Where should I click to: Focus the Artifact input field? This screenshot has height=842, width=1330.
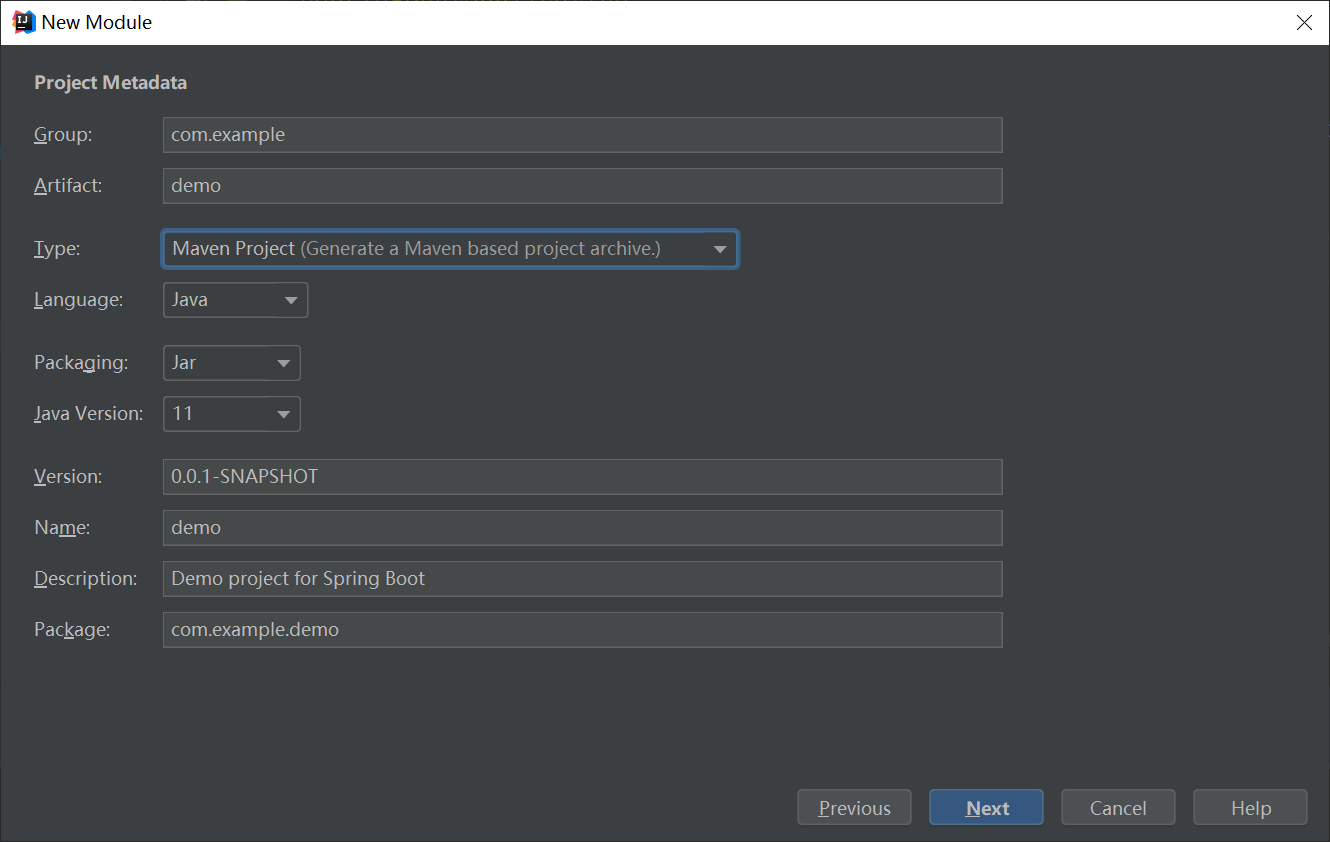tap(582, 186)
